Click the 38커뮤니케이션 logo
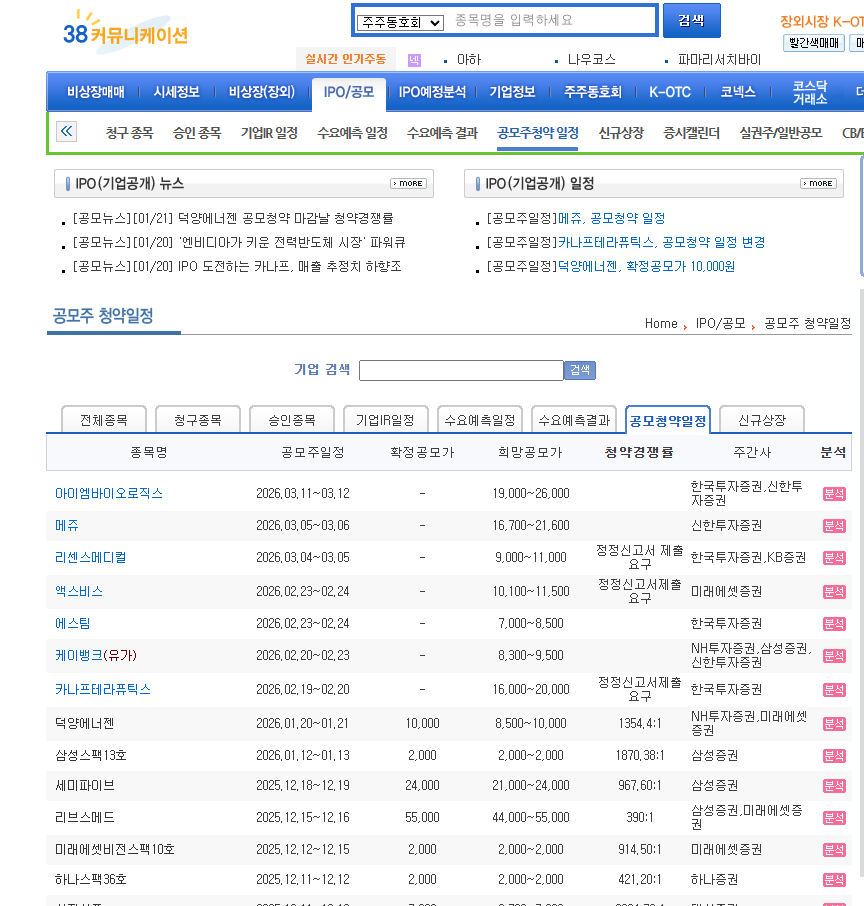864x906 pixels. [126, 34]
